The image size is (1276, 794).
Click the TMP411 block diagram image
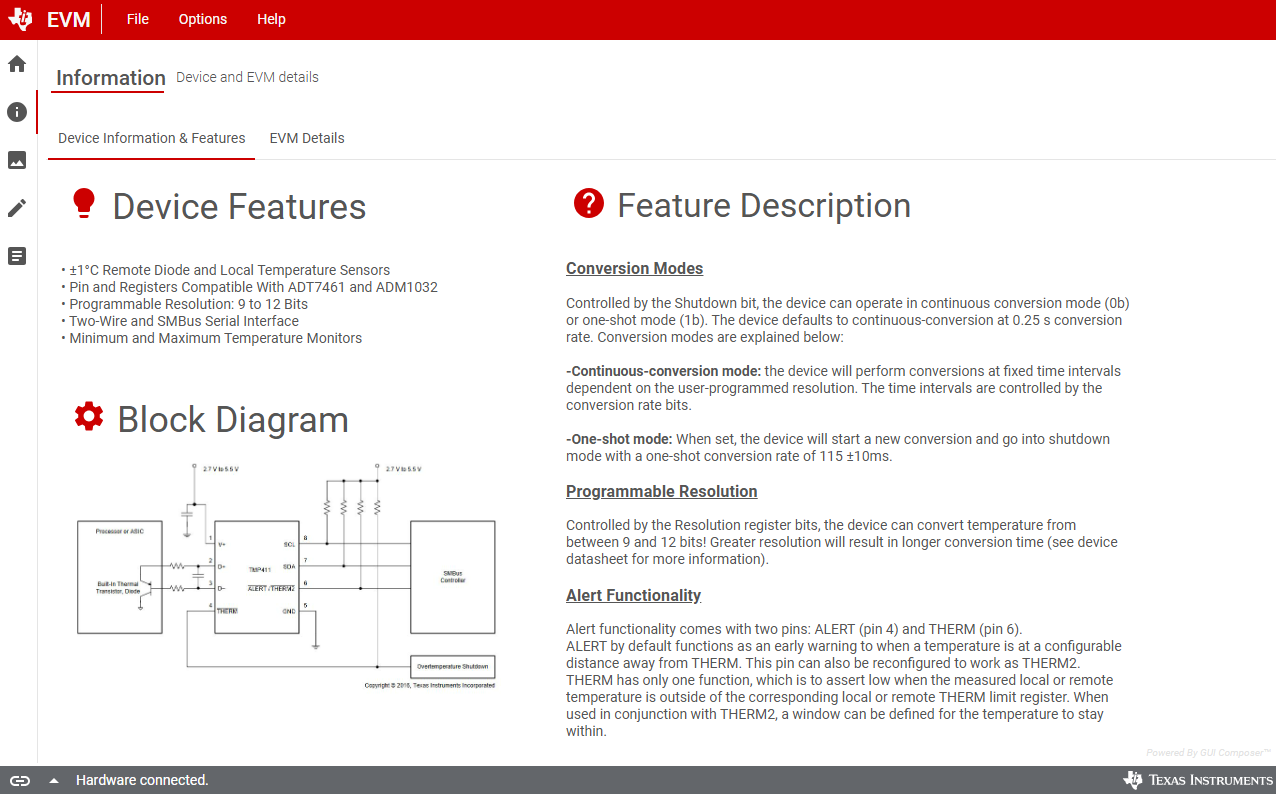pos(286,577)
